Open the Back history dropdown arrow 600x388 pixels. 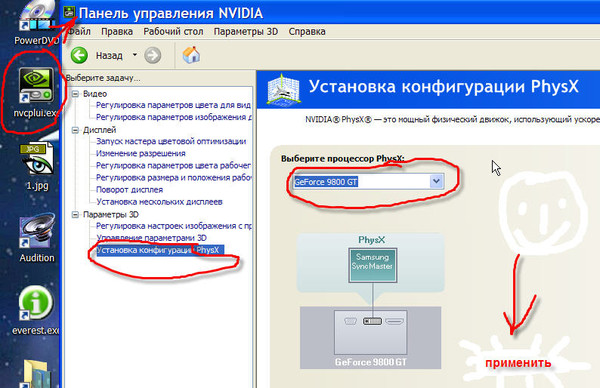(x=135, y=55)
